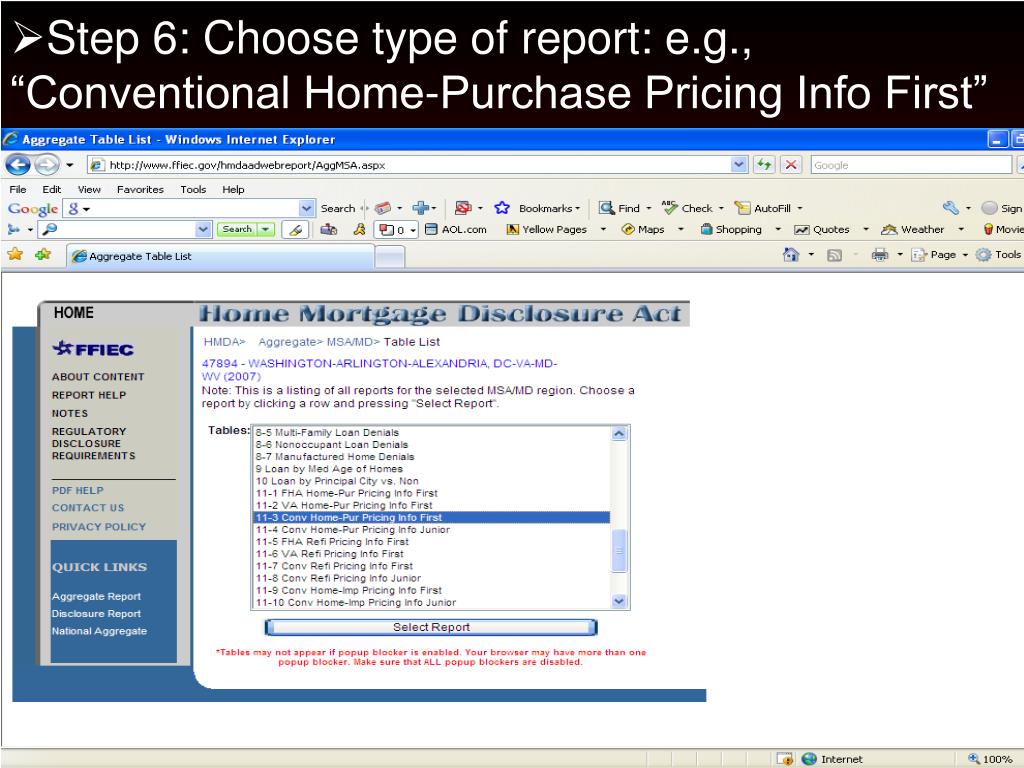This screenshot has width=1024, height=768.
Task: Click the Tables list scroll down arrow
Action: click(x=619, y=601)
